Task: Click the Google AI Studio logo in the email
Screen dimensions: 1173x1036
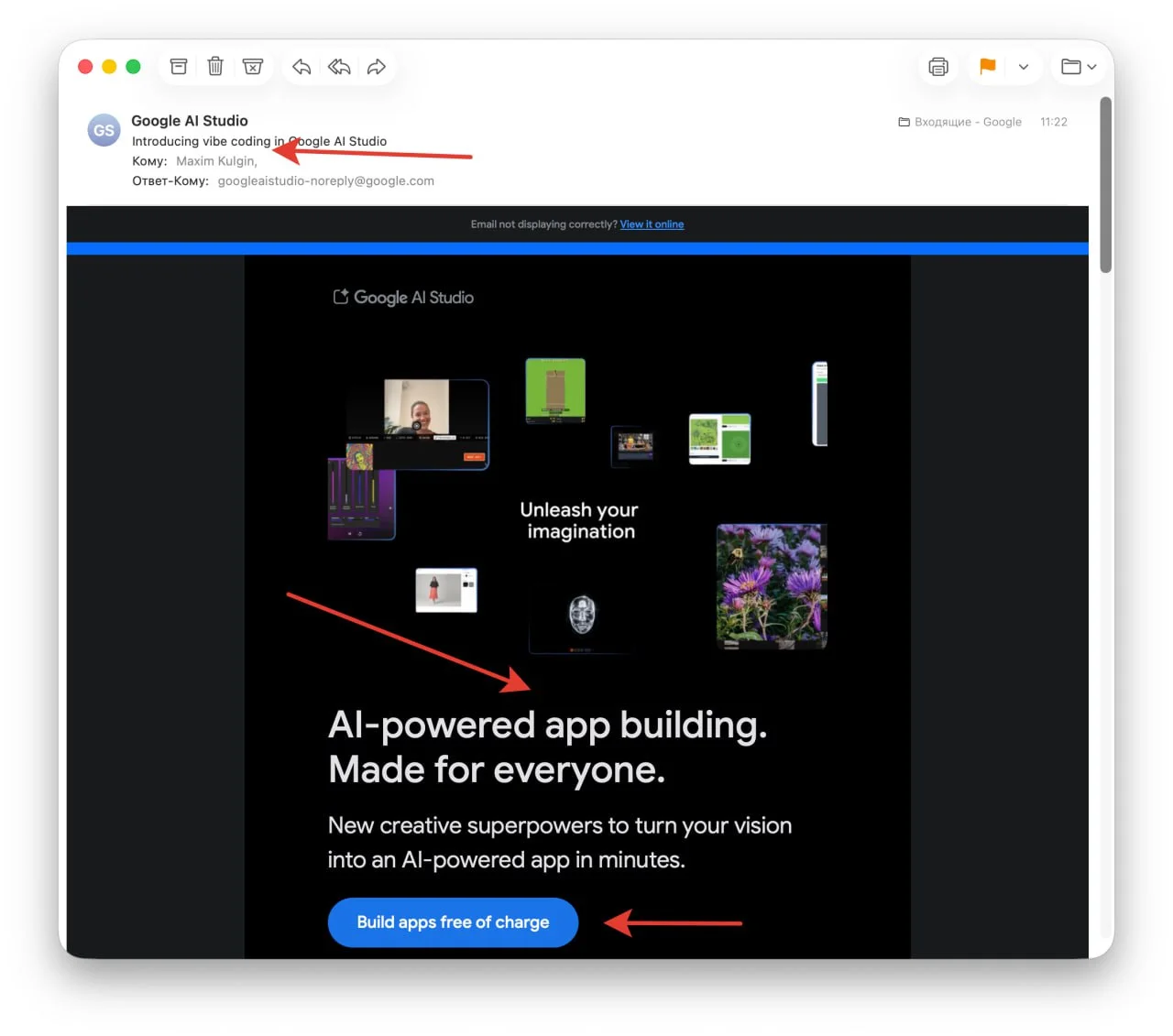Action: 404,298
